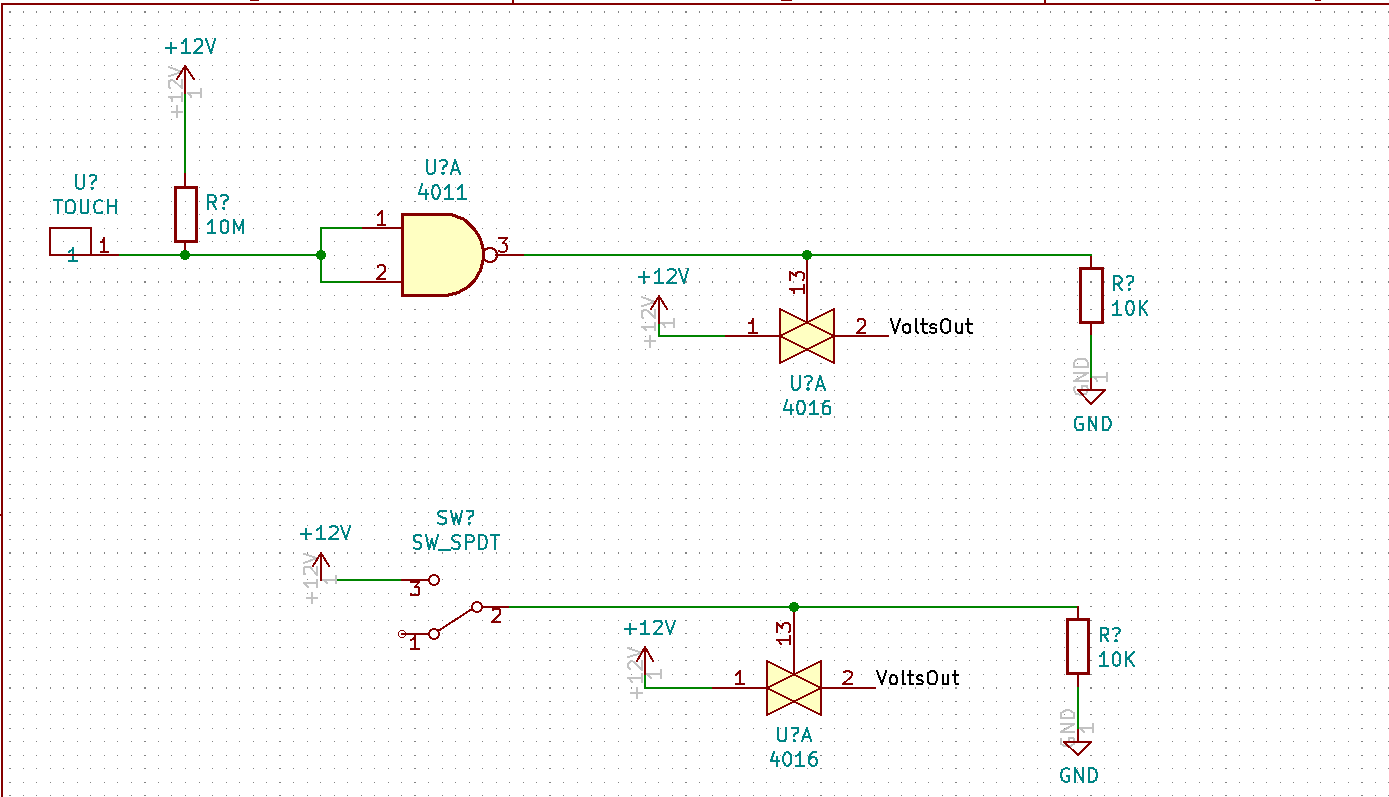Image resolution: width=1389 pixels, height=797 pixels.
Task: Select GND symbol below switch-side 10K resistor
Action: [1077, 748]
